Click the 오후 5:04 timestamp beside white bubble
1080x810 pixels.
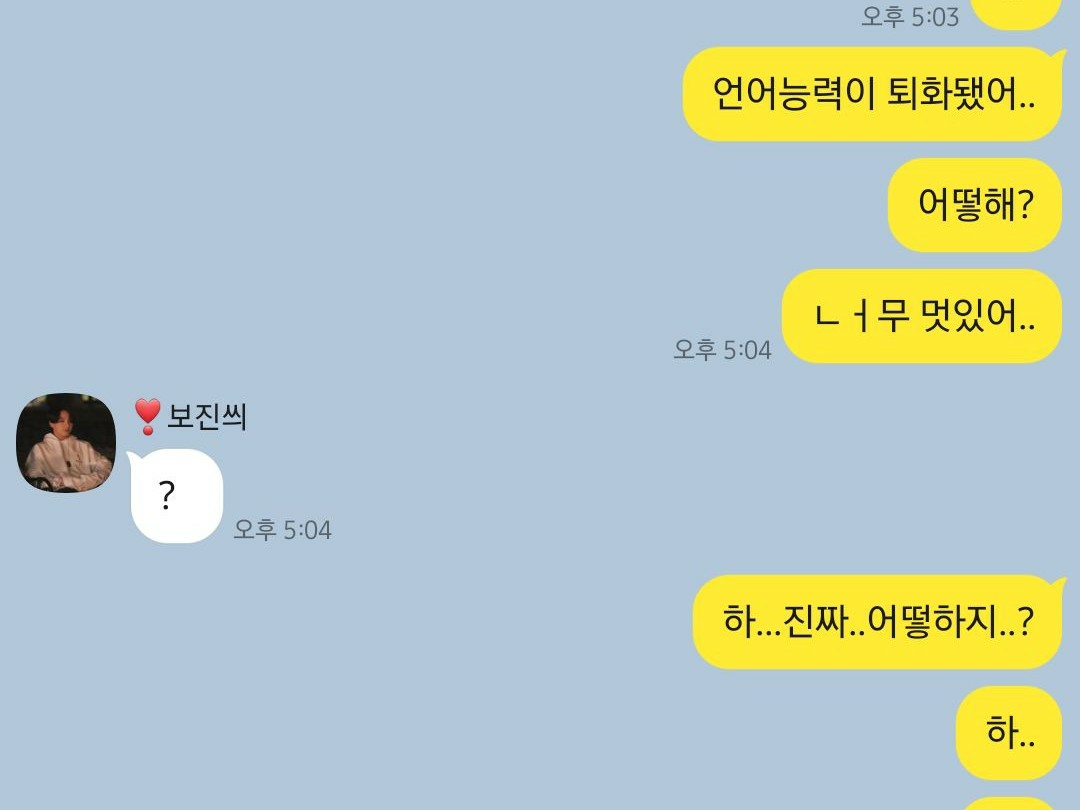tap(282, 530)
